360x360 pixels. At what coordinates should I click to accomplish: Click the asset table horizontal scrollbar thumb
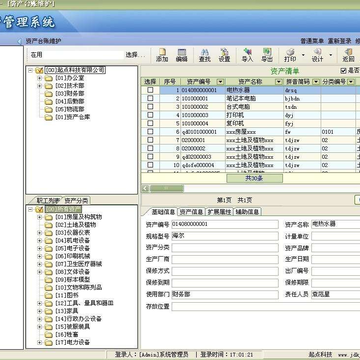(x=166, y=188)
